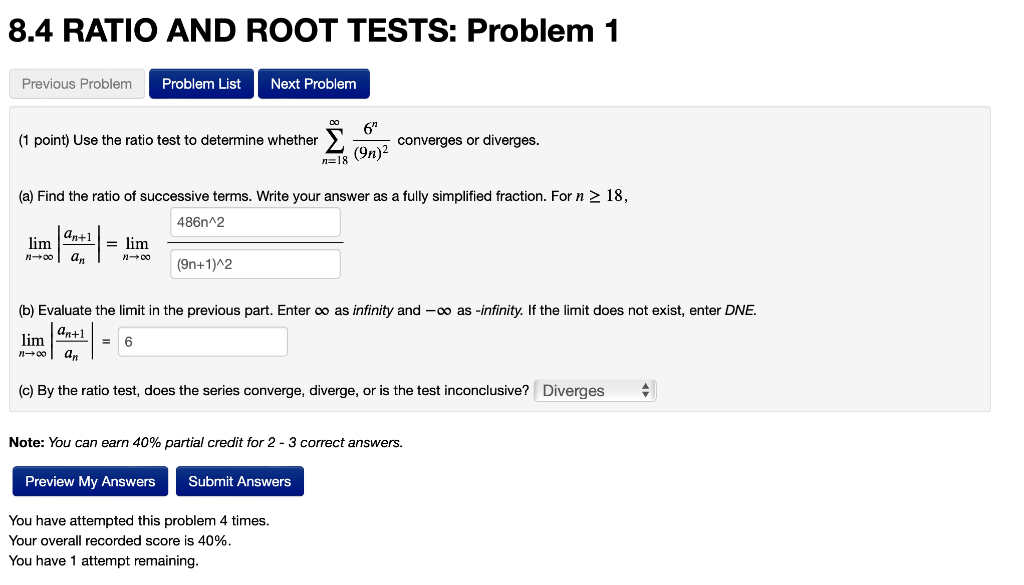Image resolution: width=1024 pixels, height=585 pixels.
Task: Select the limit answer field showing 6
Action: [202, 341]
